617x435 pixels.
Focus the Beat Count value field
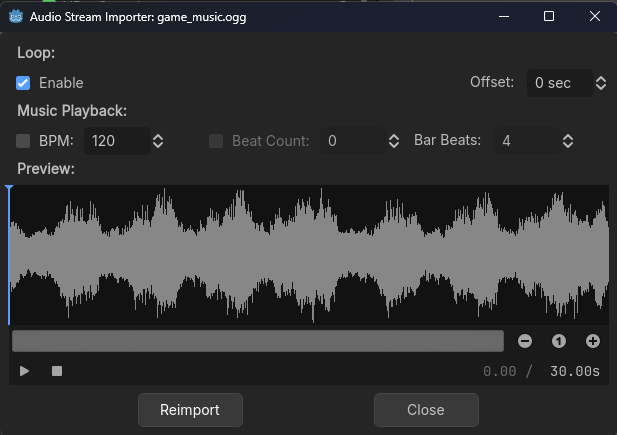coord(353,141)
